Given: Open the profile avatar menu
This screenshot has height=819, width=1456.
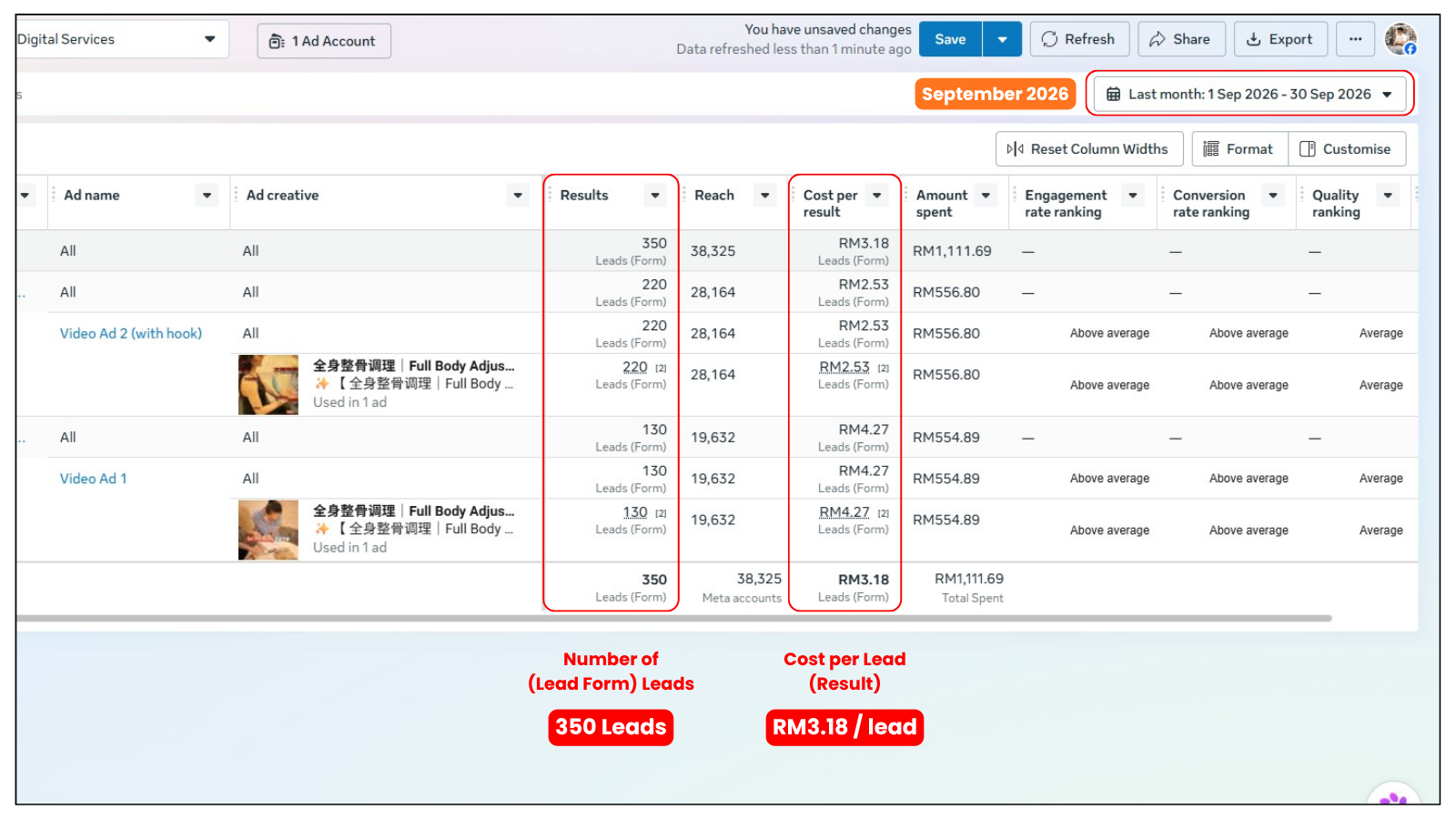Looking at the screenshot, I should point(1400,39).
